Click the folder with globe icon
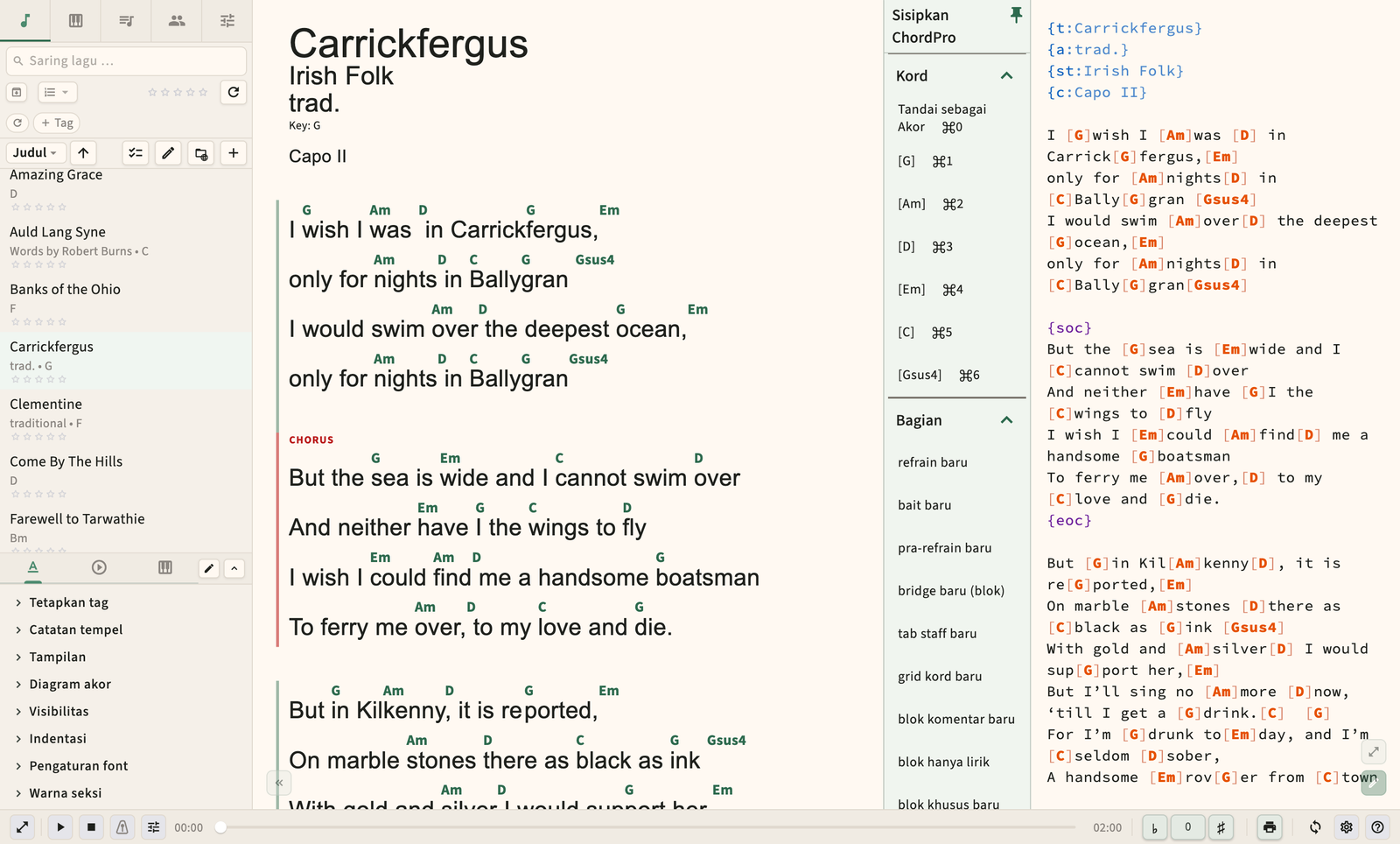Screen dimensions: 1400x844 (x=201, y=153)
